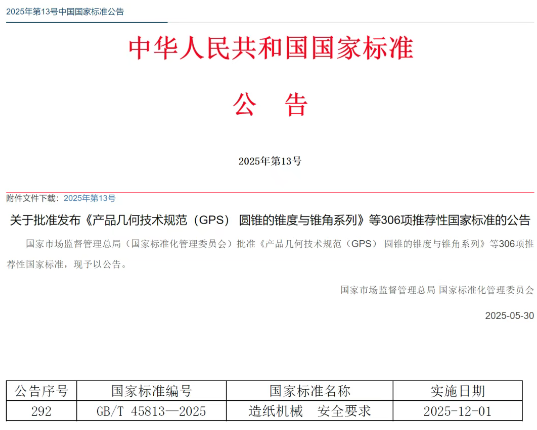The image size is (537, 430).
Task: Open the 2025年第13号 attachment download link
Action: [89, 198]
